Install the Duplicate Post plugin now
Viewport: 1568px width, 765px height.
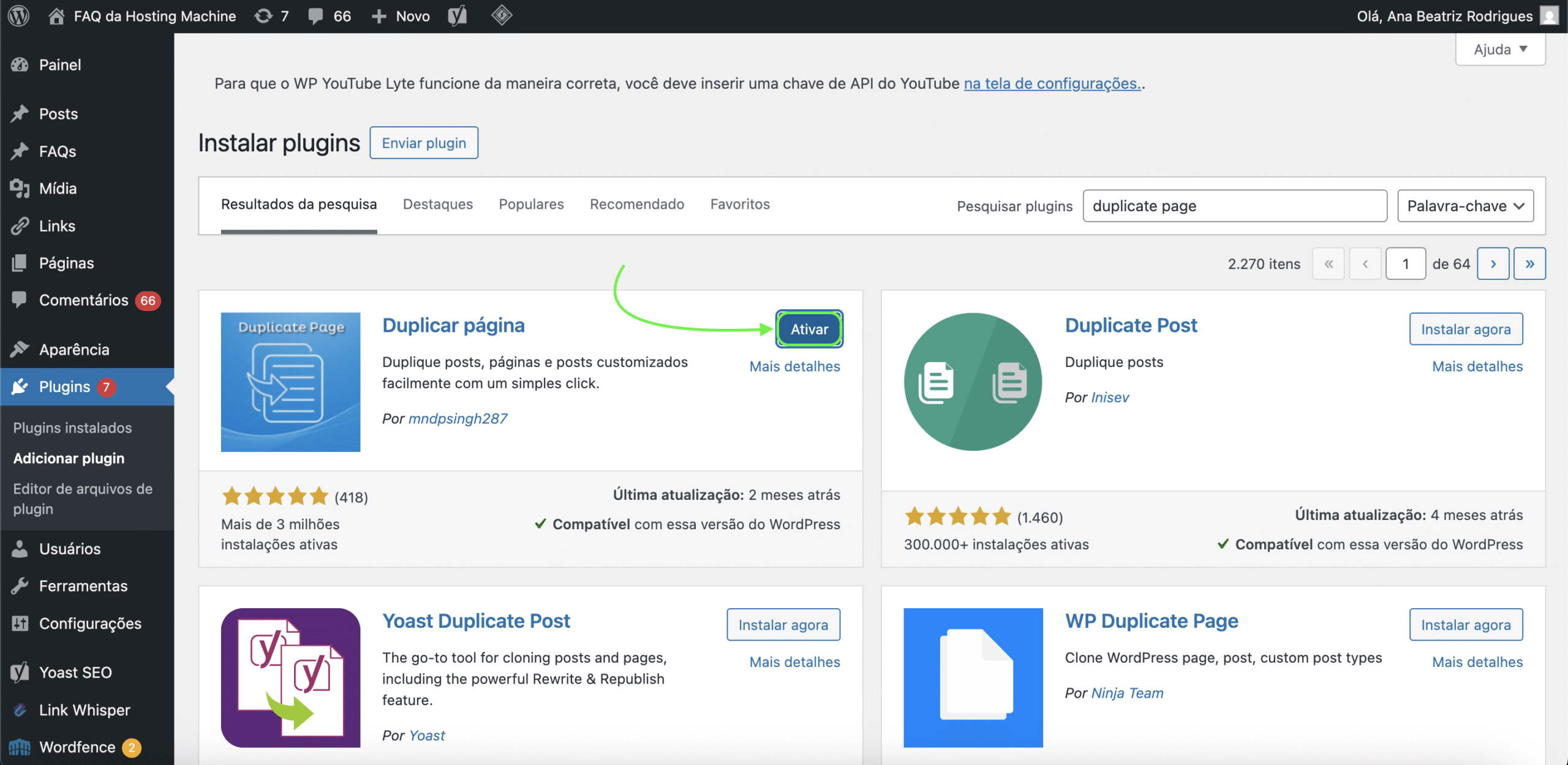(x=1466, y=330)
